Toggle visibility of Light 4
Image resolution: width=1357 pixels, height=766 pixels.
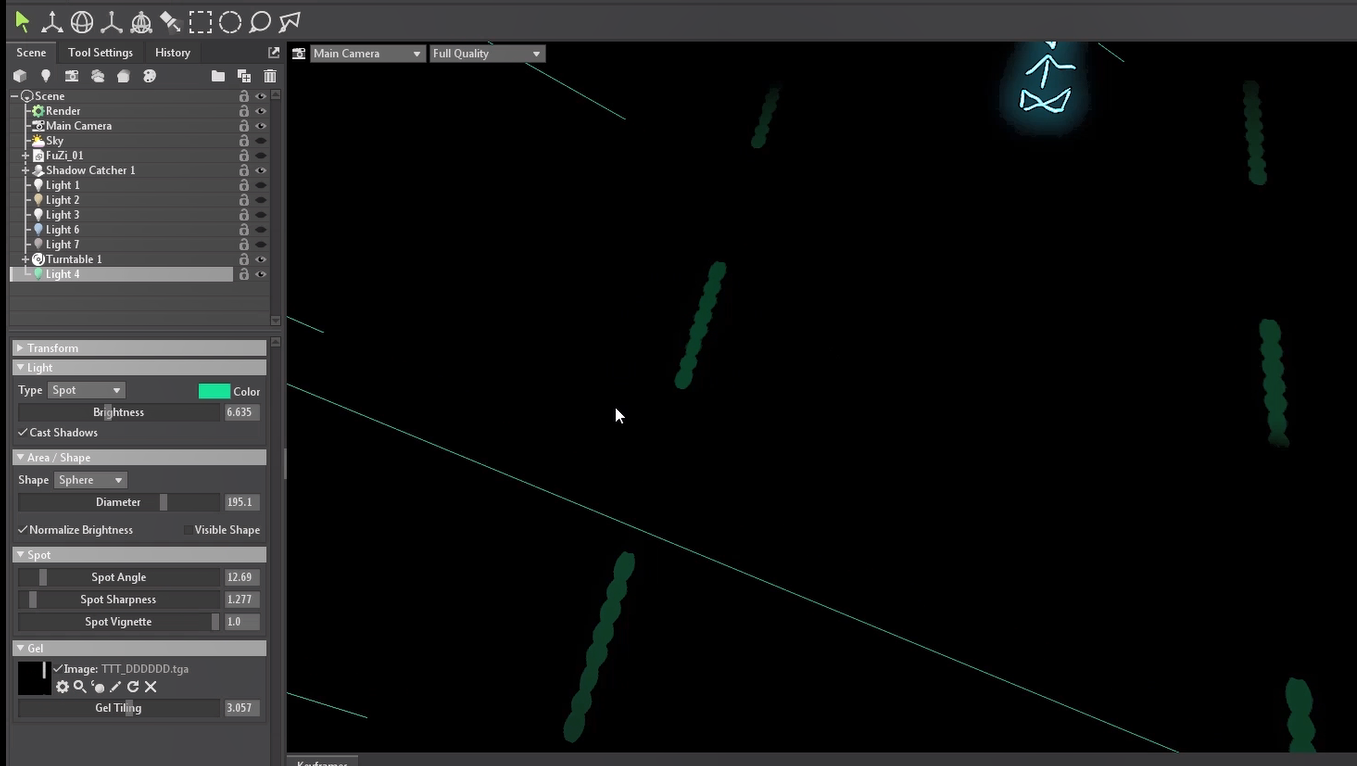tap(261, 274)
